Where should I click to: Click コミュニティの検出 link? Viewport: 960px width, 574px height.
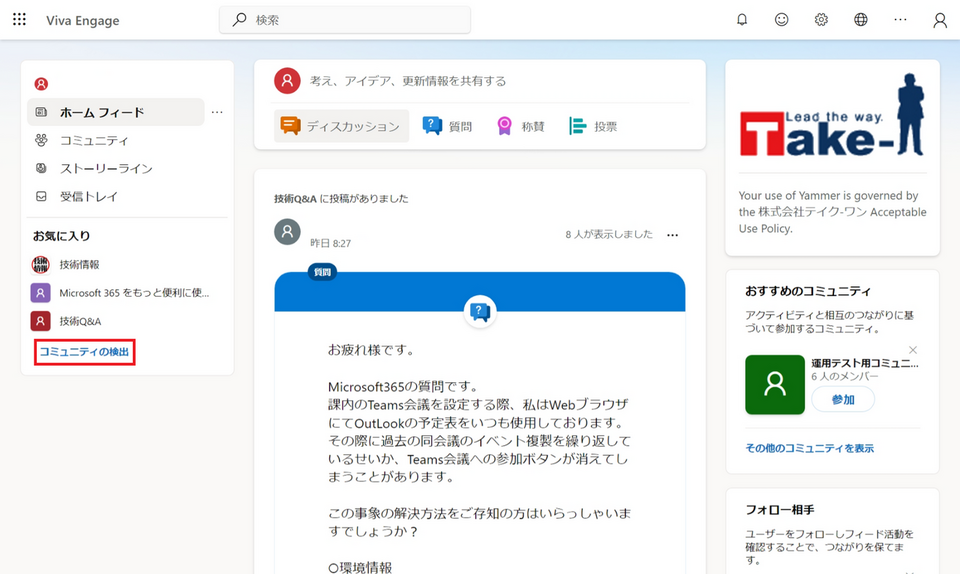(84, 352)
